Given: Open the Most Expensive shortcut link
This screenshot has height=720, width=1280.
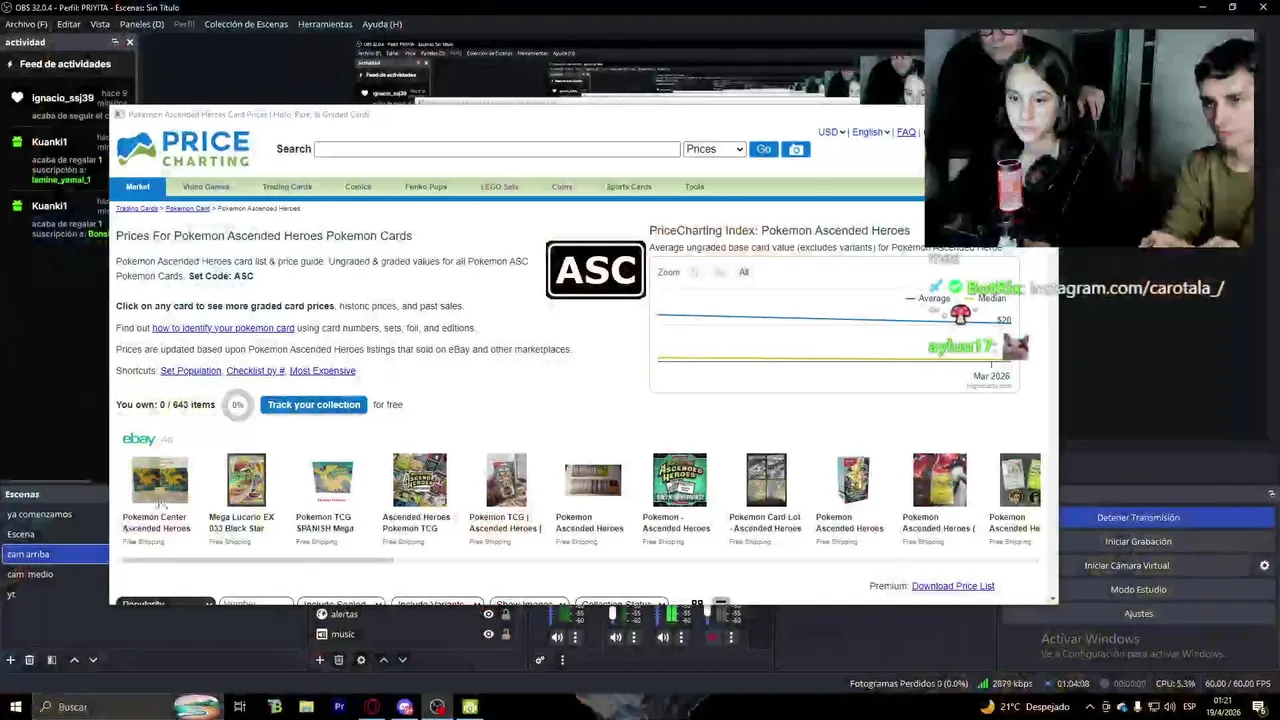Looking at the screenshot, I should coord(322,371).
